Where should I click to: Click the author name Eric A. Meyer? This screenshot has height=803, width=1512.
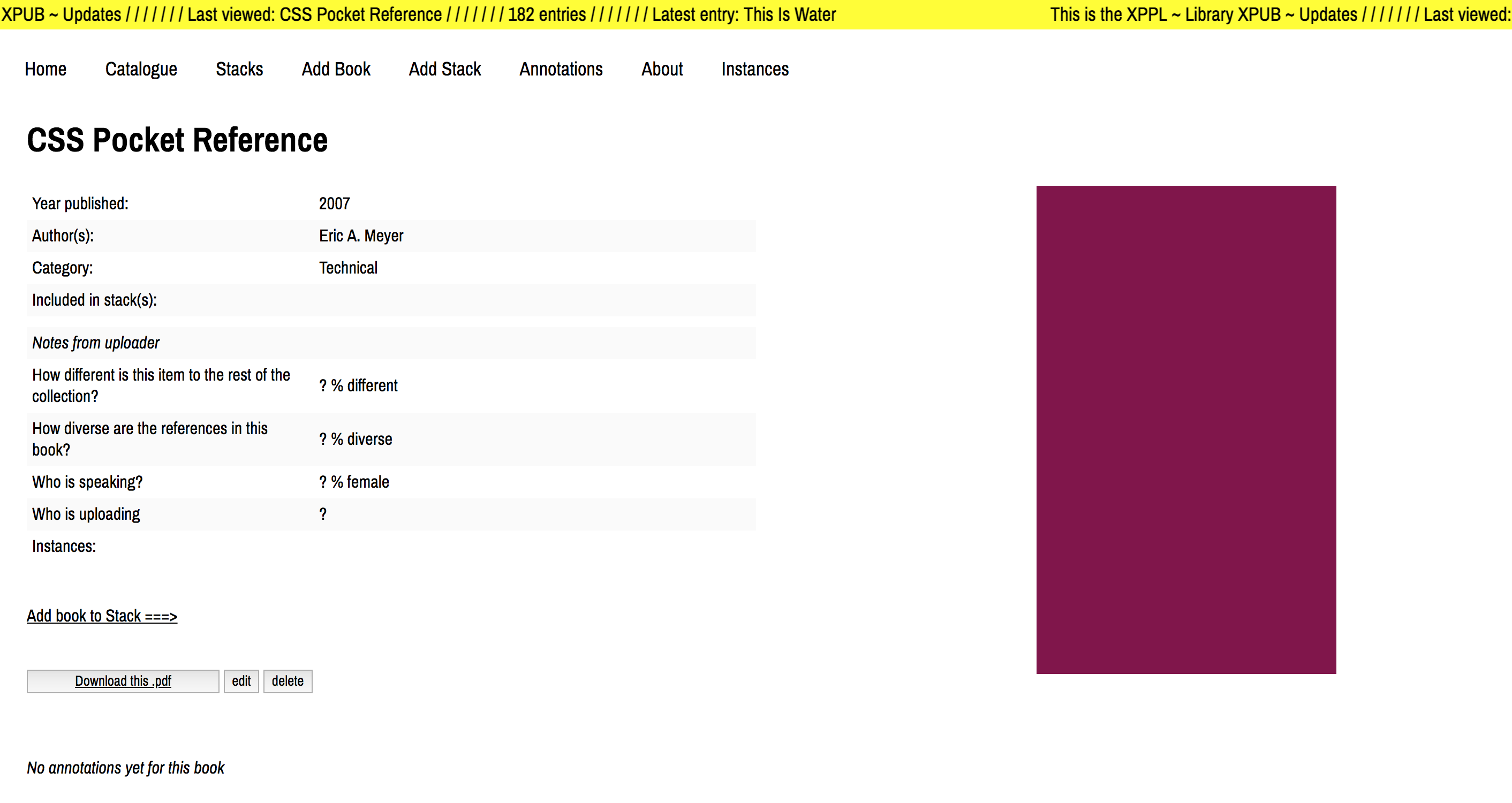[361, 236]
